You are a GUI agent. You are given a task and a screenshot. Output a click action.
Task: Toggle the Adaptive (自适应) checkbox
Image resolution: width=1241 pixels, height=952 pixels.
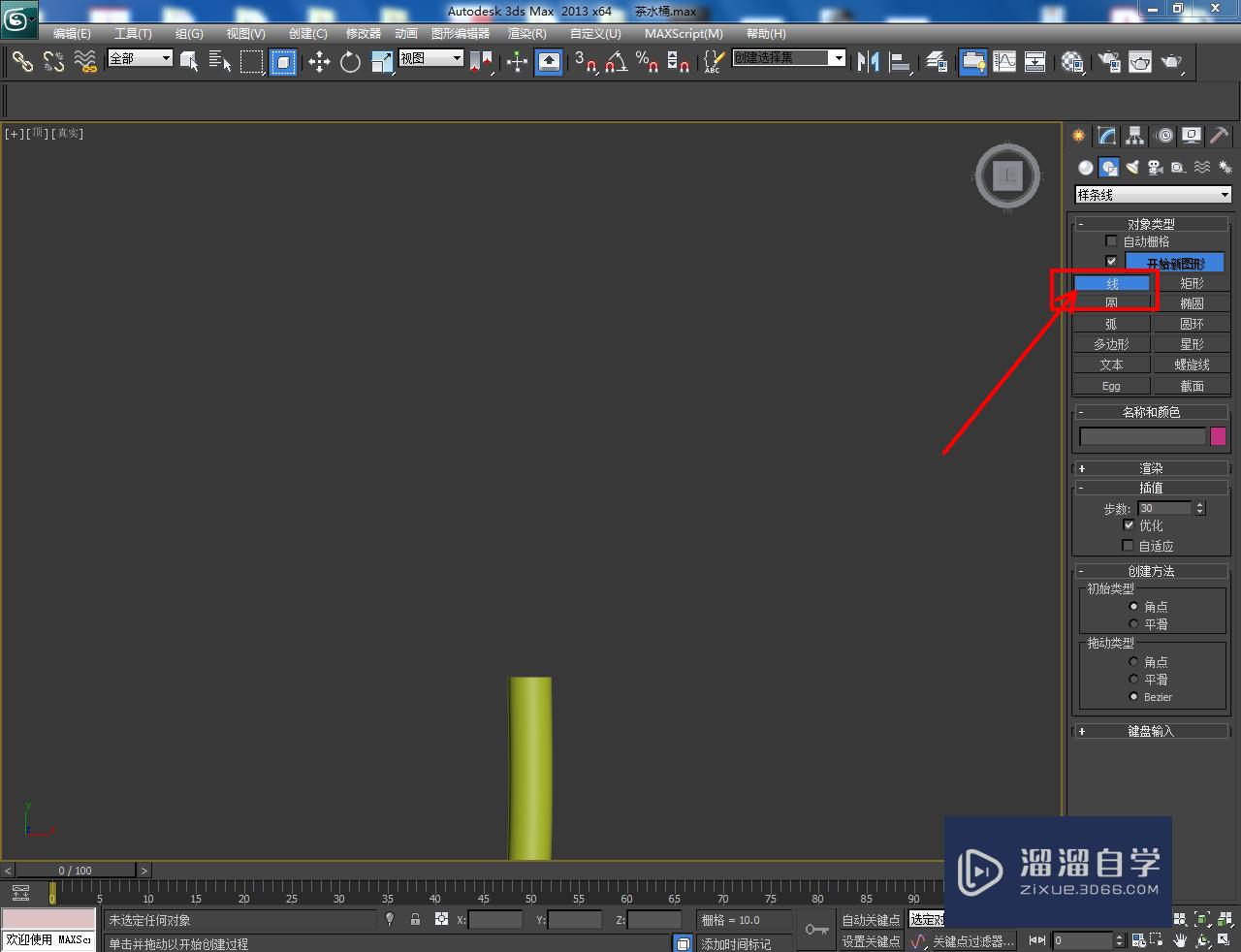click(1128, 545)
